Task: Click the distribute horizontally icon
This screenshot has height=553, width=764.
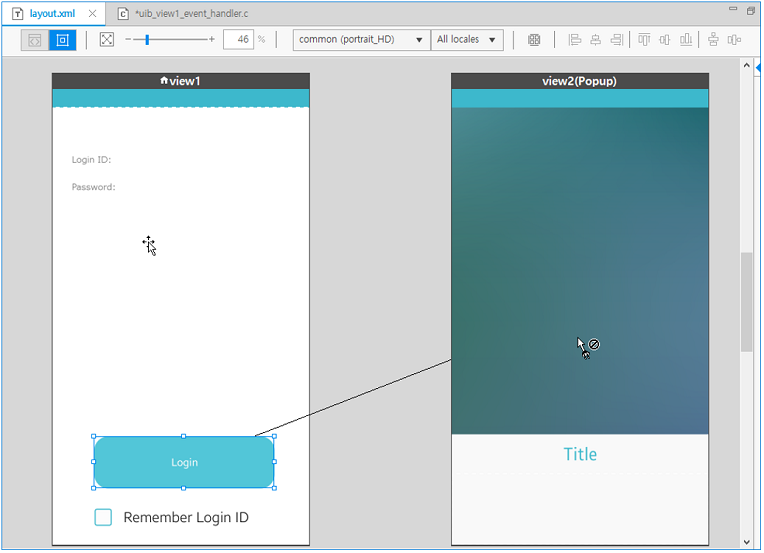Action: click(x=734, y=40)
